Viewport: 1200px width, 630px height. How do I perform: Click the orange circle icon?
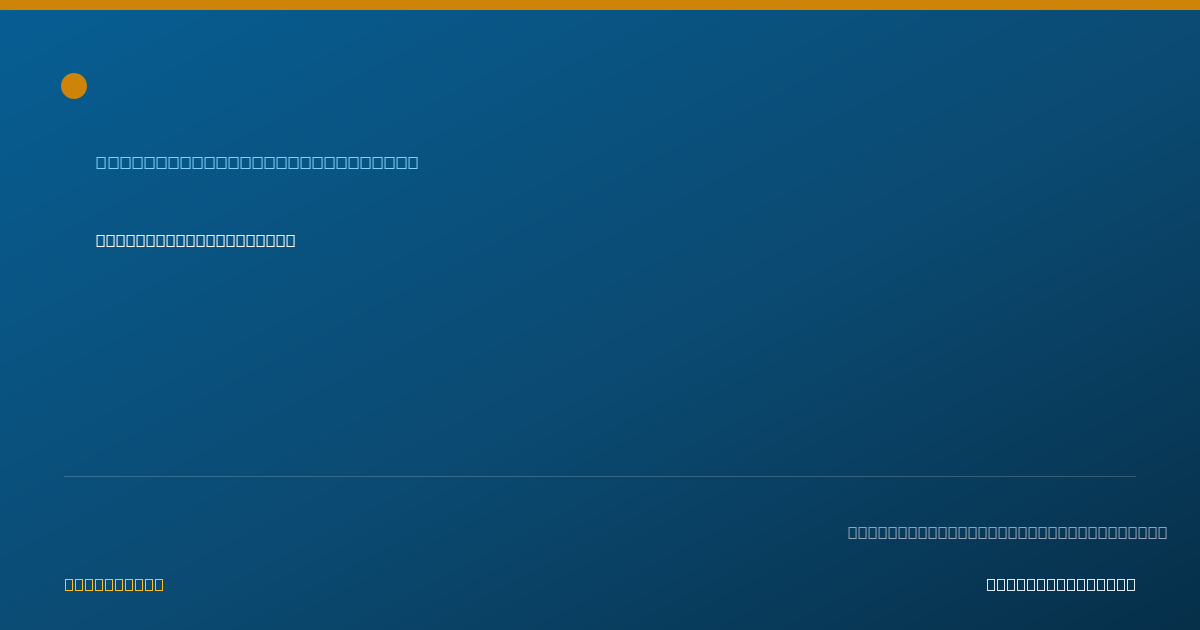tap(74, 86)
